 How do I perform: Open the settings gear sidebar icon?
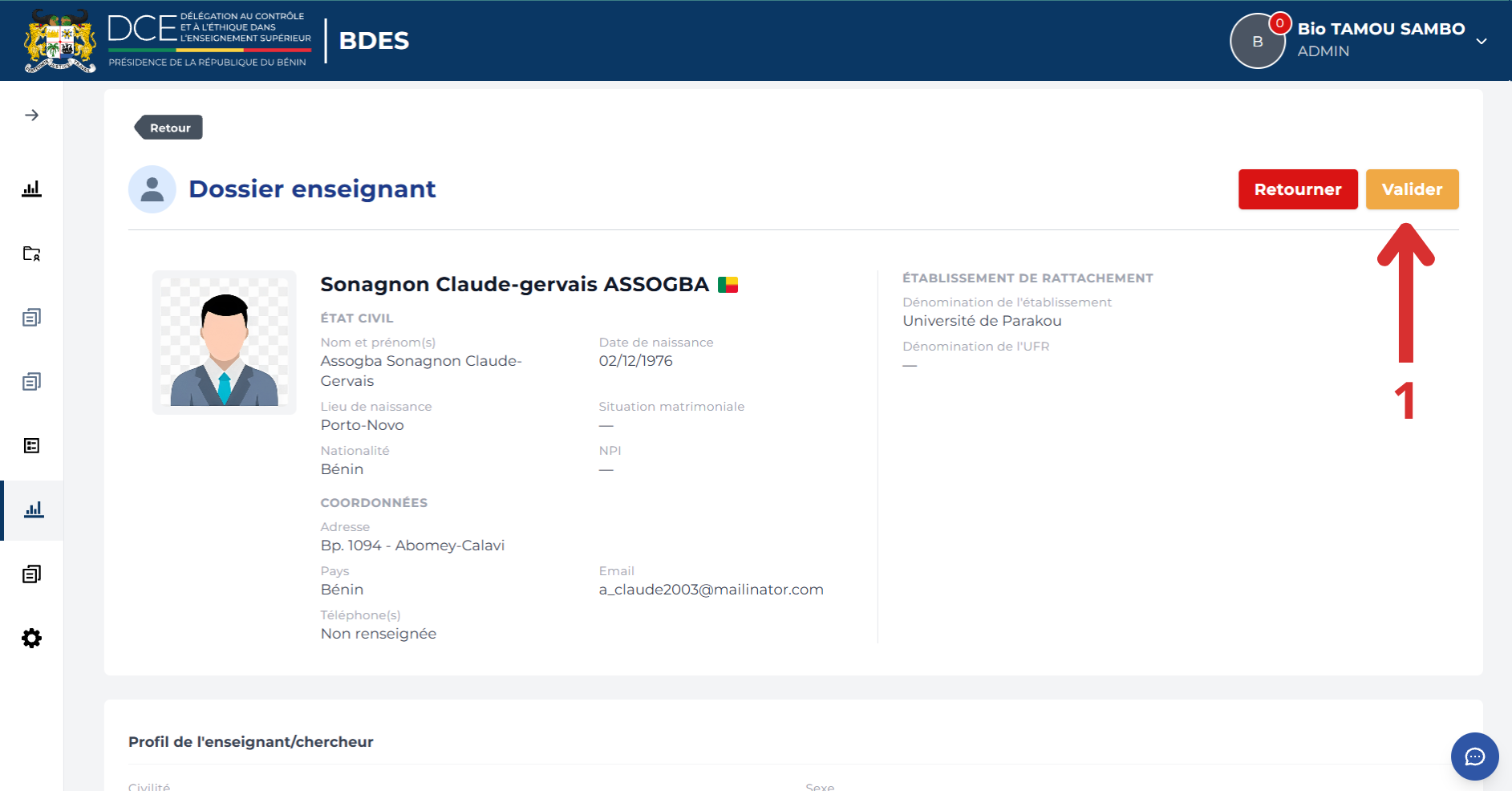31,639
